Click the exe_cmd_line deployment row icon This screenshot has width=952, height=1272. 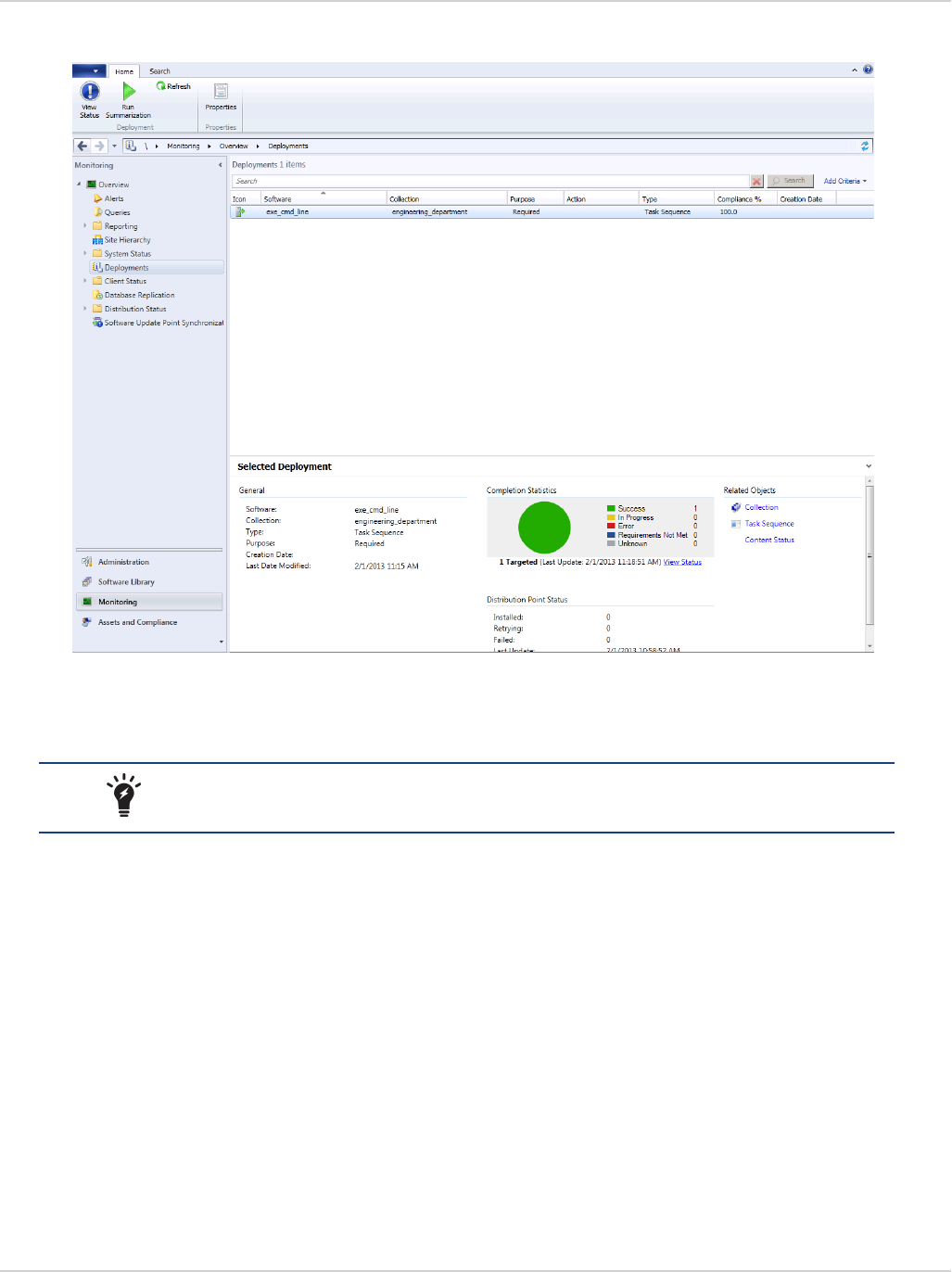coord(240,211)
